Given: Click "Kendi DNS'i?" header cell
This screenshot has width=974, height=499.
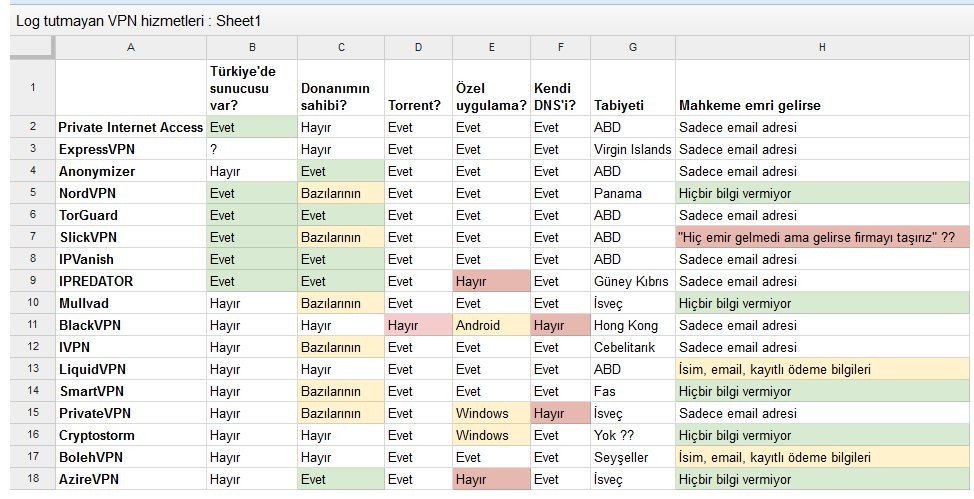Looking at the screenshot, I should (x=560, y=88).
